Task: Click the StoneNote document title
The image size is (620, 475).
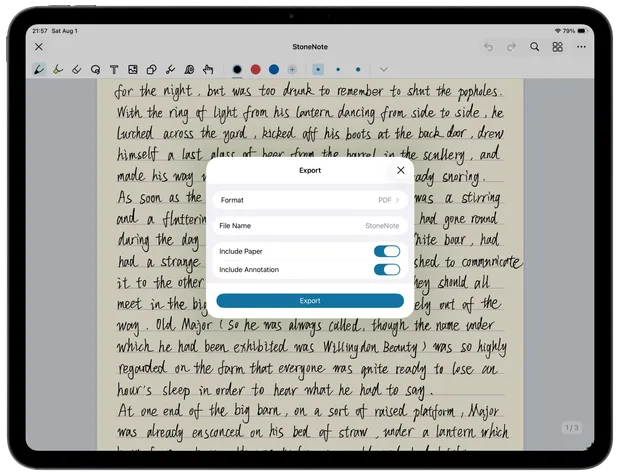Action: coord(310,47)
